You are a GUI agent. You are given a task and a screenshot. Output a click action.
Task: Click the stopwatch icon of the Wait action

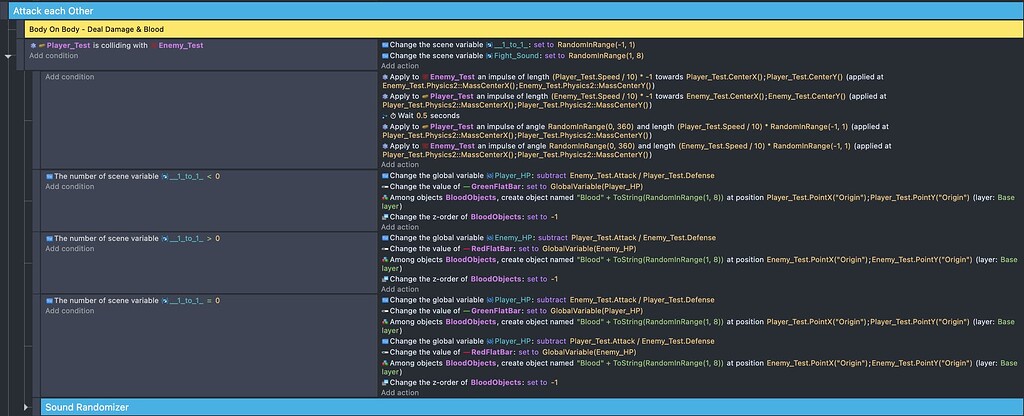coord(392,116)
